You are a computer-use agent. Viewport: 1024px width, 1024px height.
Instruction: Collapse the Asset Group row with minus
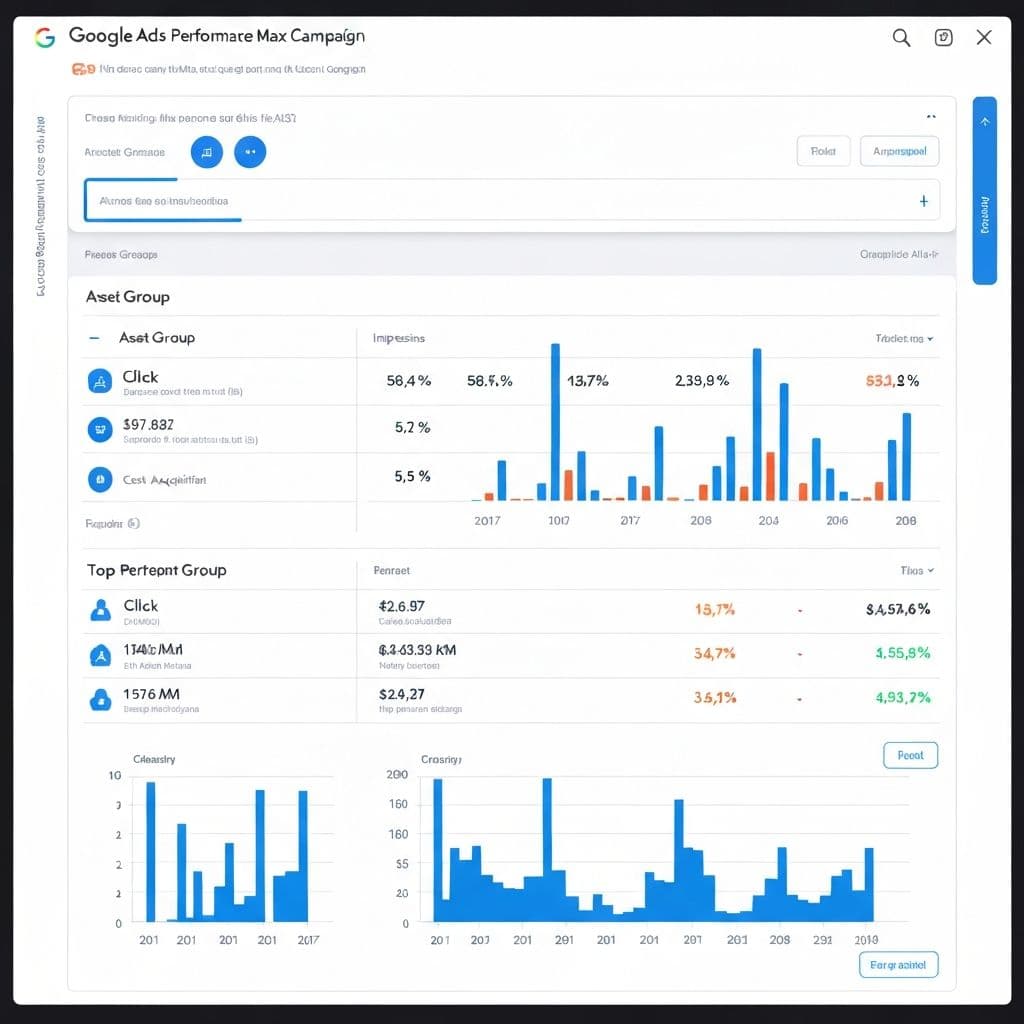(94, 338)
